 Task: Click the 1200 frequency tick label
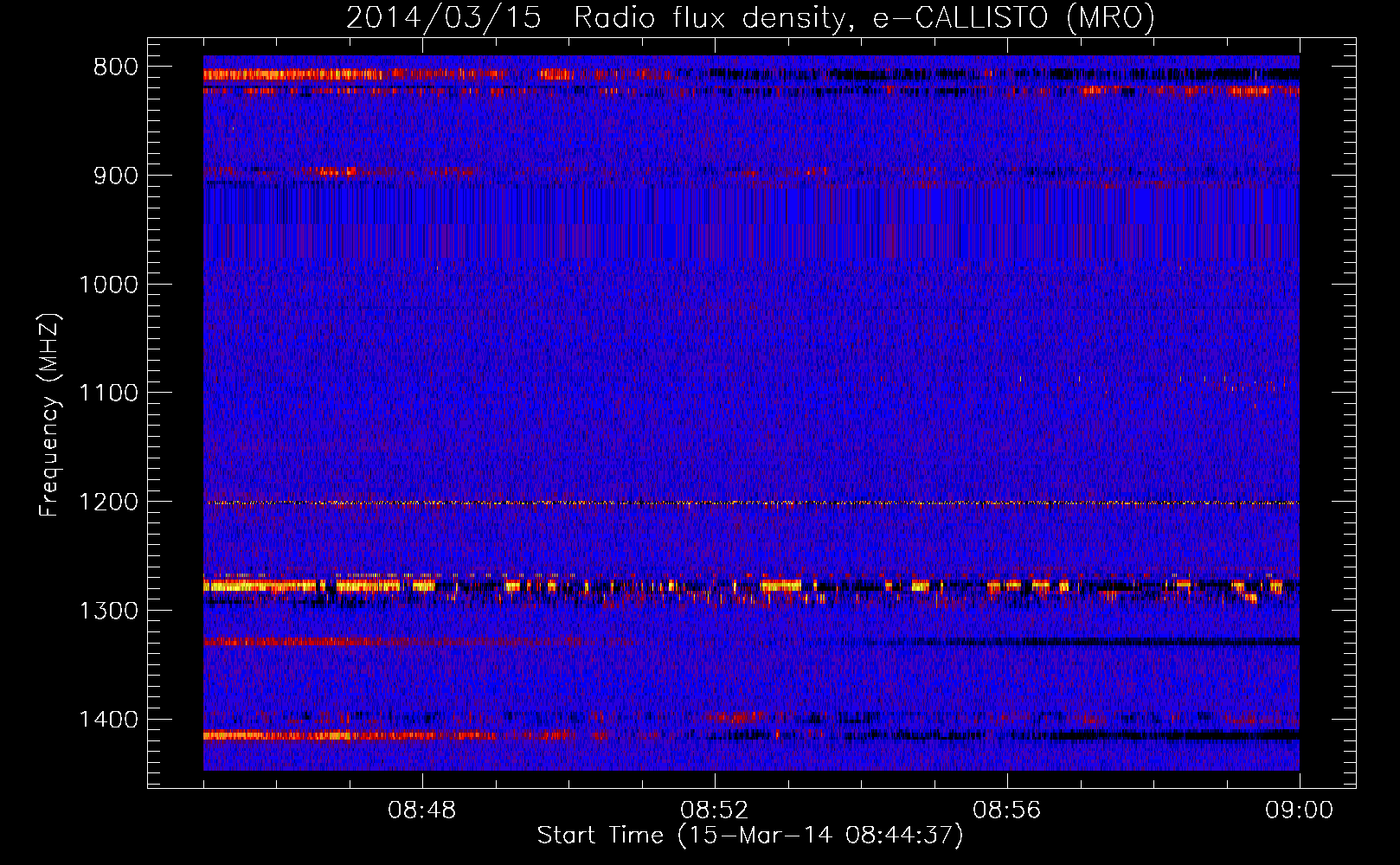click(x=109, y=503)
